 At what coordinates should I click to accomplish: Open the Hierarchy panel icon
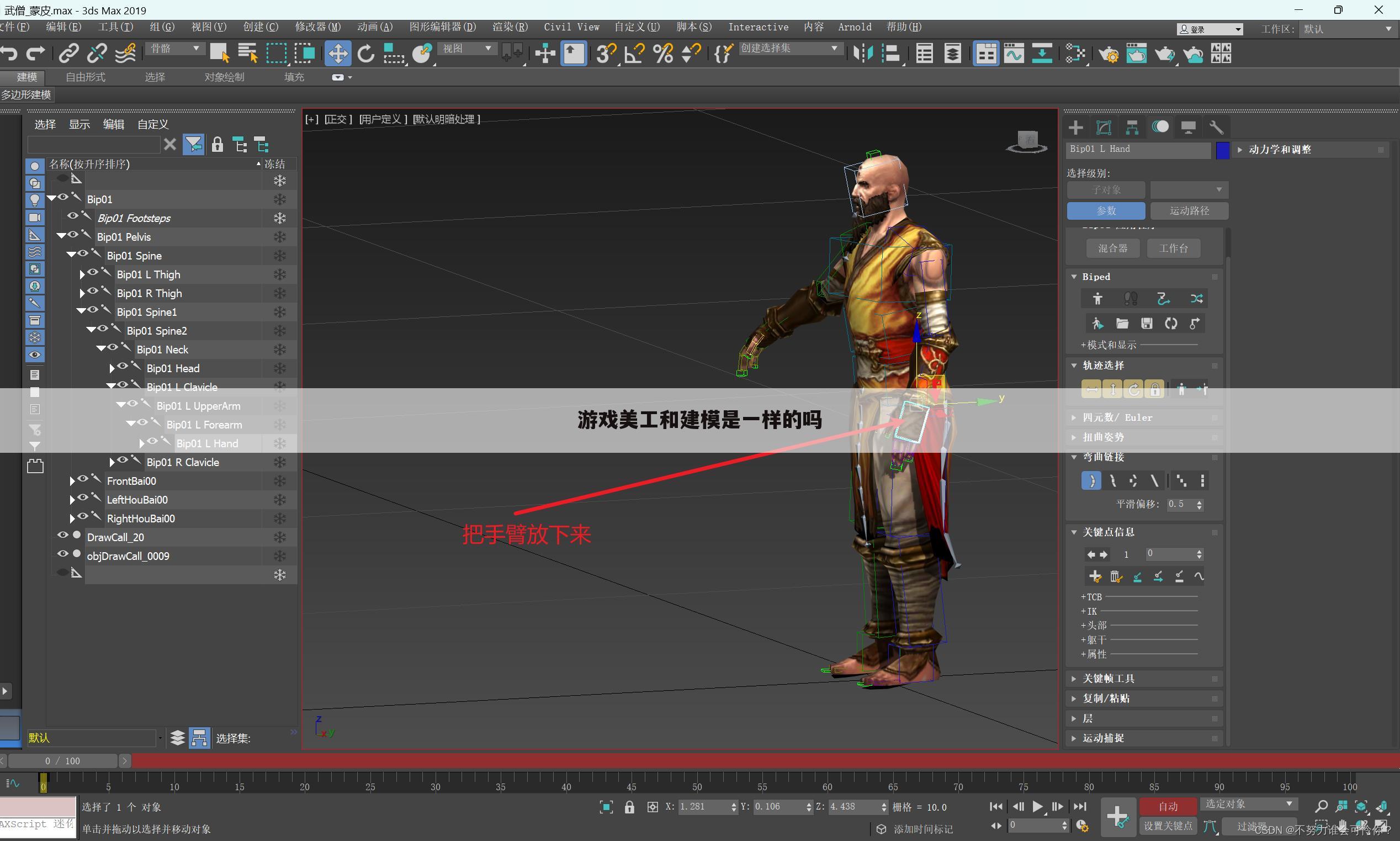click(1132, 128)
